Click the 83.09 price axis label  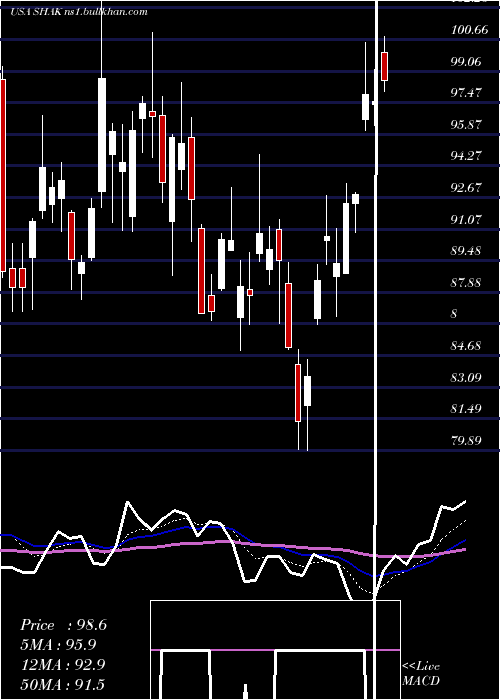pyautogui.click(x=466, y=378)
